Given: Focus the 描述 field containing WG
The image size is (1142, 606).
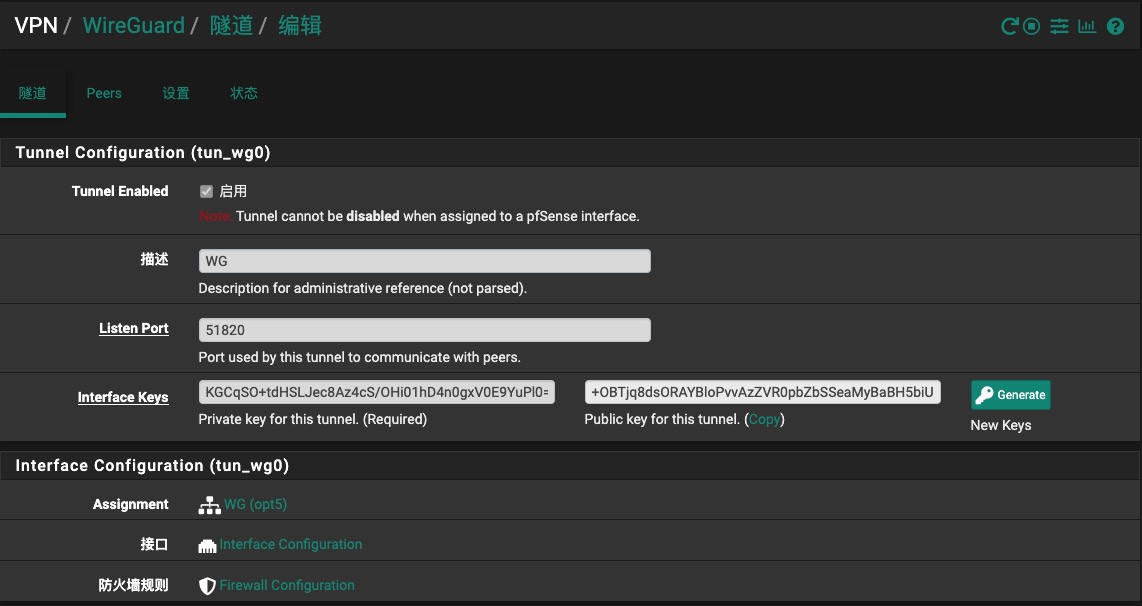Looking at the screenshot, I should (424, 261).
